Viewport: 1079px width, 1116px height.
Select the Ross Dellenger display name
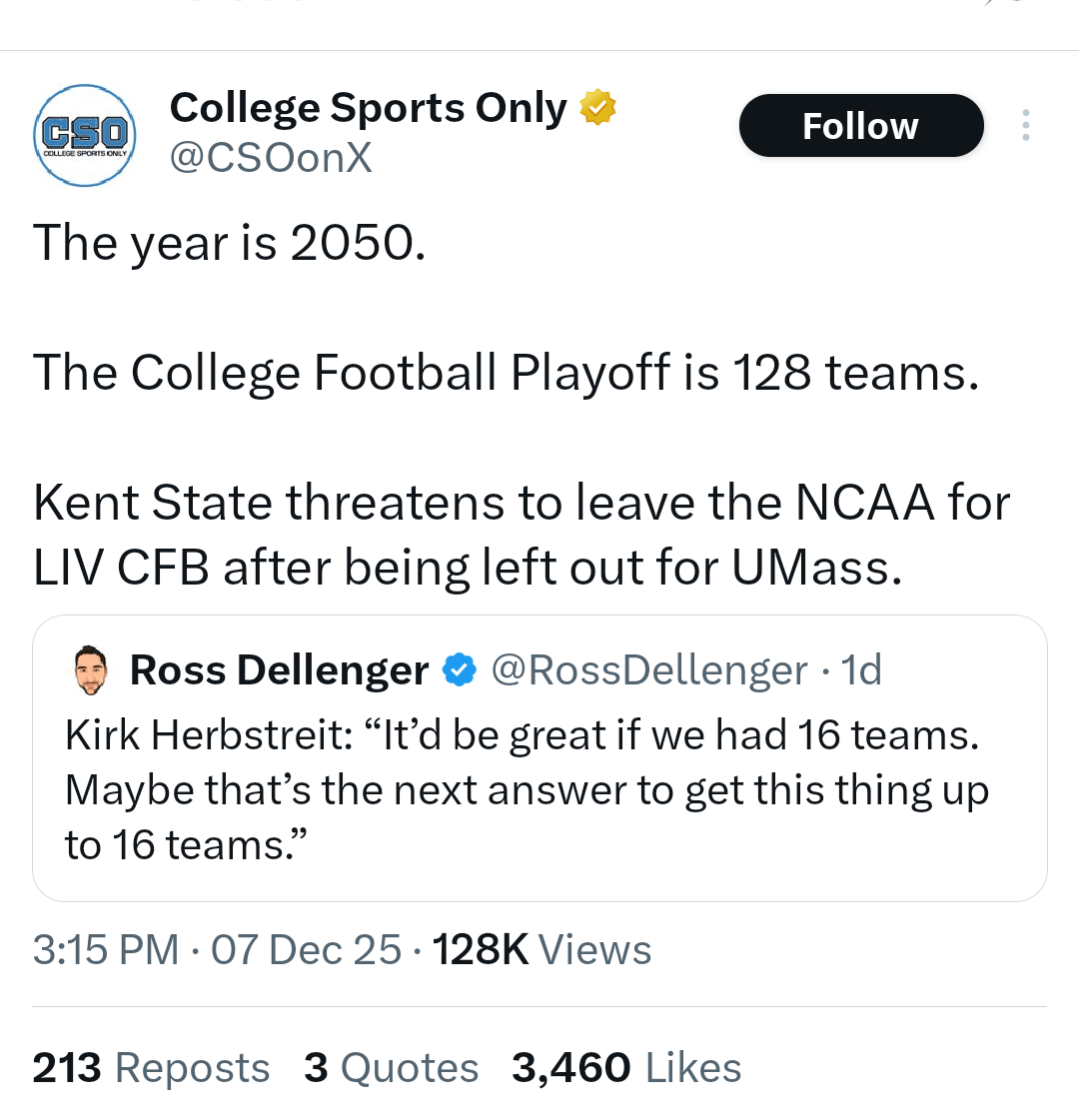pyautogui.click(x=279, y=671)
